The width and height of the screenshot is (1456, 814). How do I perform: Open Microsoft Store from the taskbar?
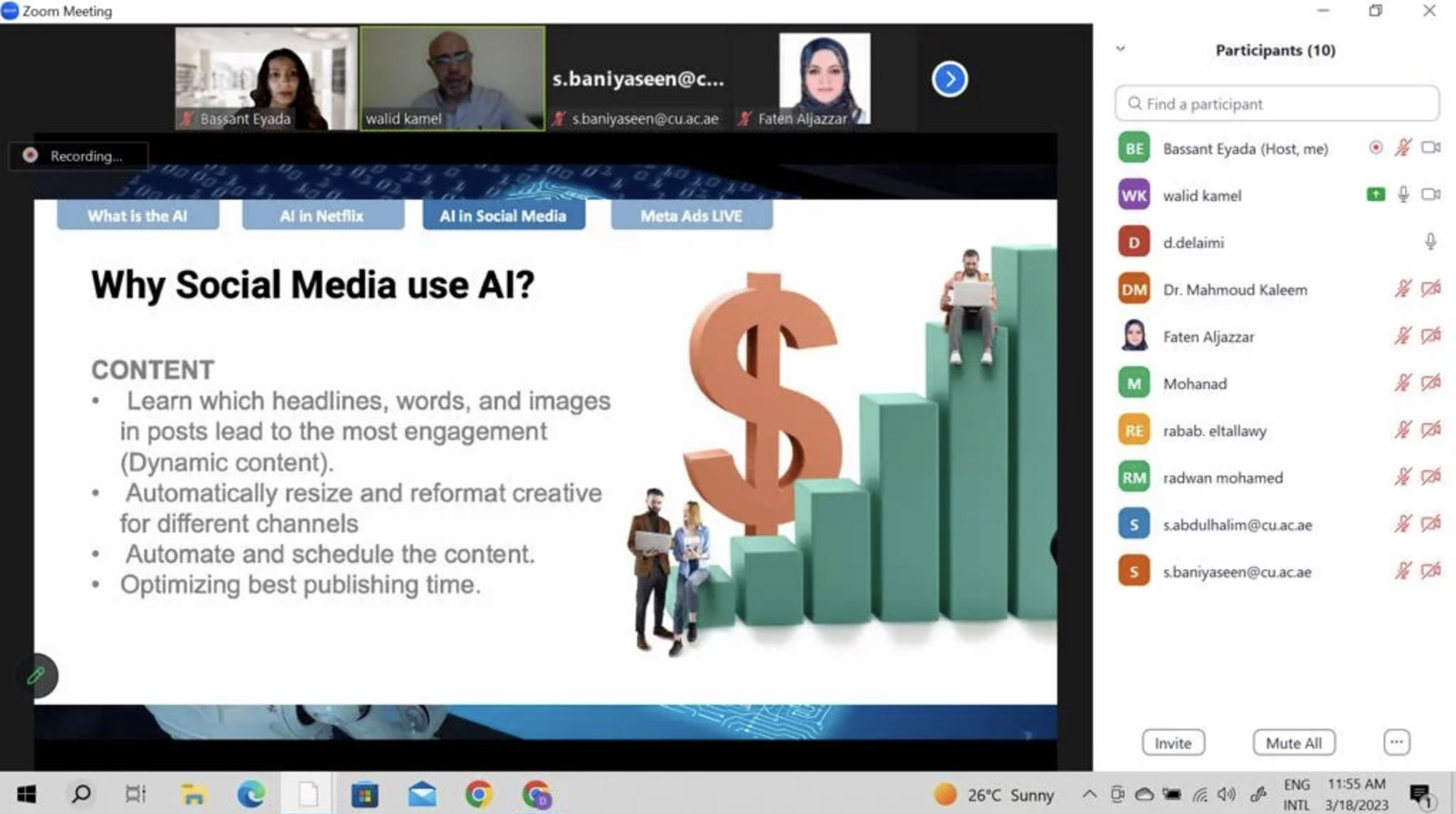point(365,794)
